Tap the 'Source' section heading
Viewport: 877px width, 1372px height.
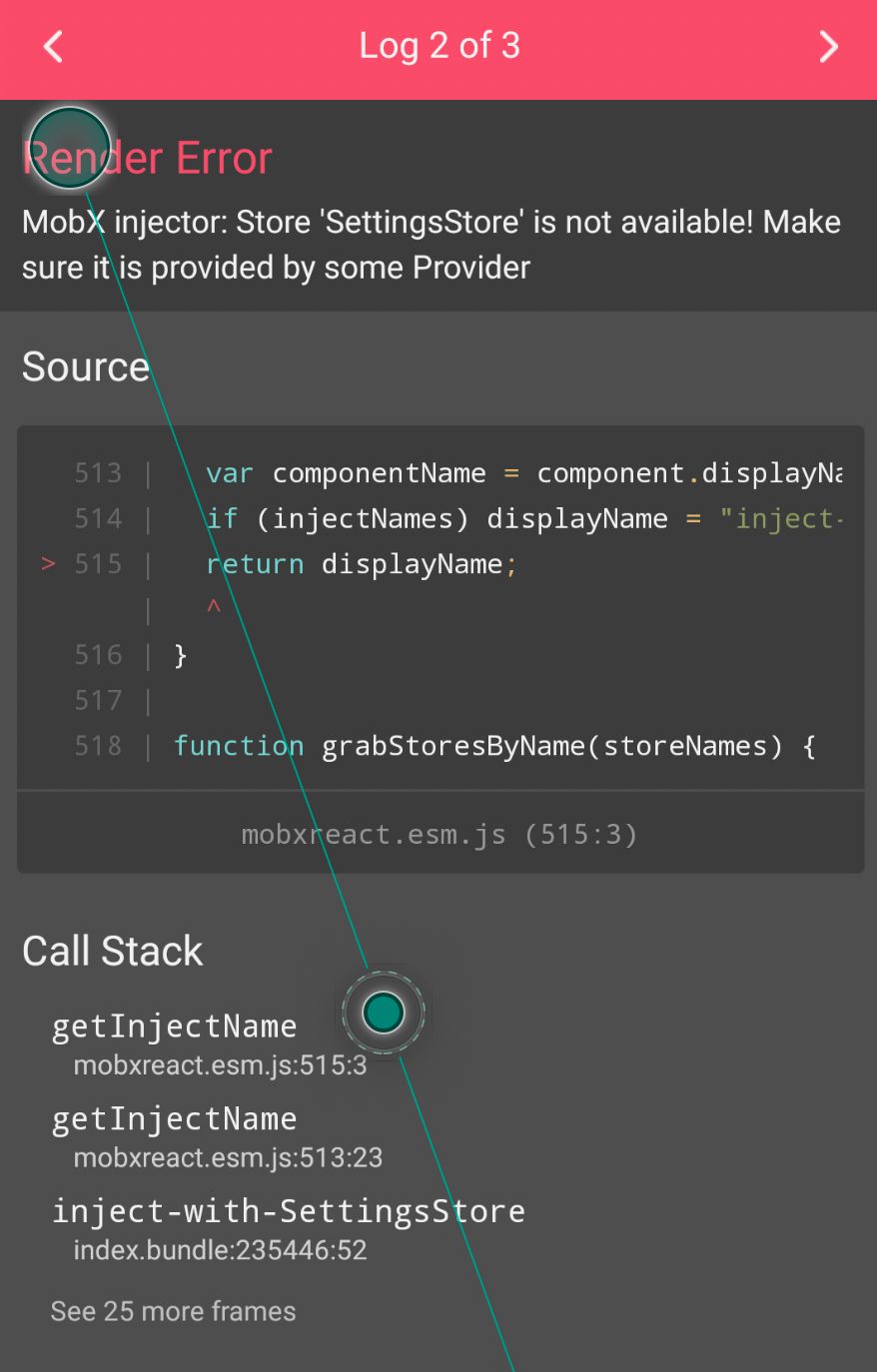(86, 366)
